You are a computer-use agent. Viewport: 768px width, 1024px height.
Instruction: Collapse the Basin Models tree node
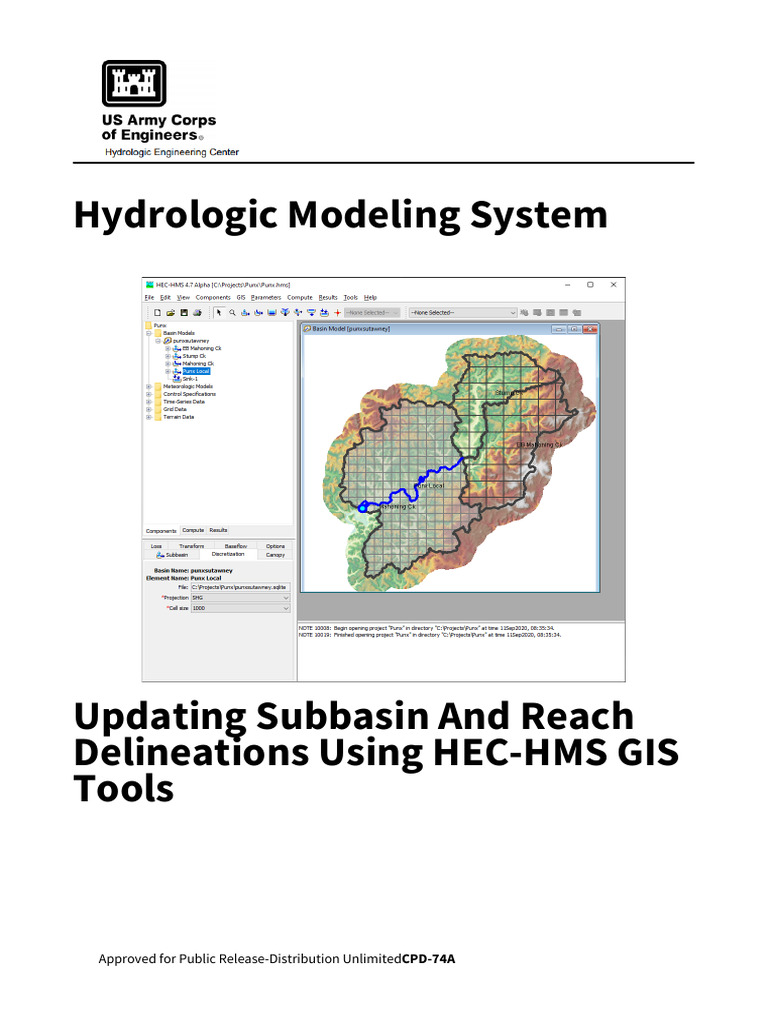tap(149, 333)
